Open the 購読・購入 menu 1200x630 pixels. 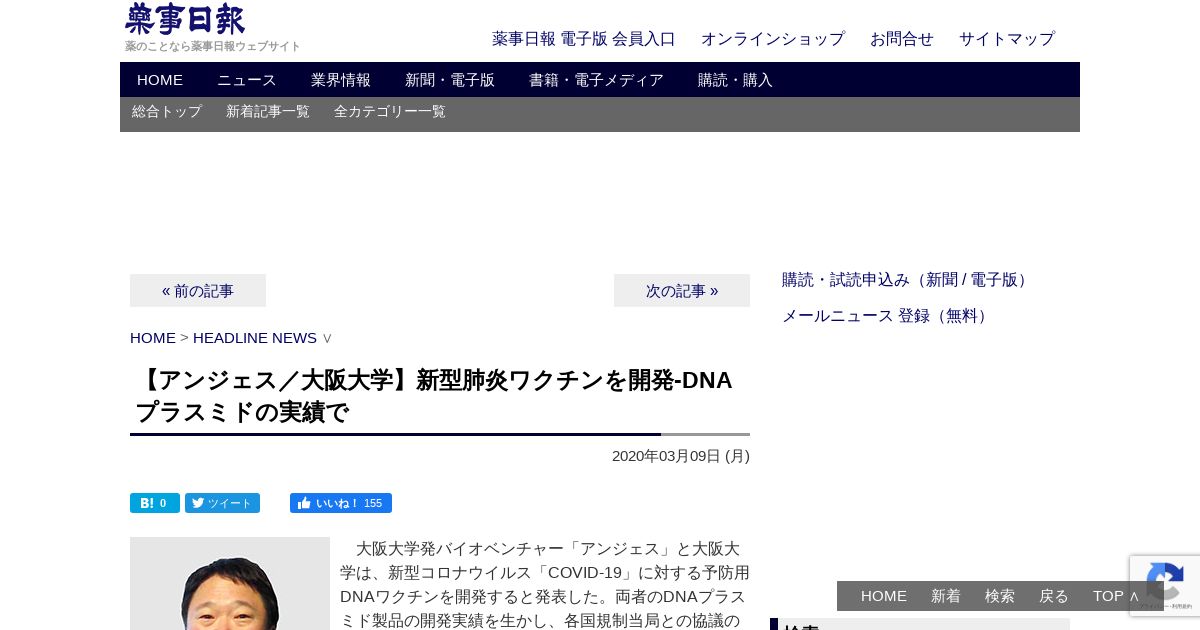[735, 80]
